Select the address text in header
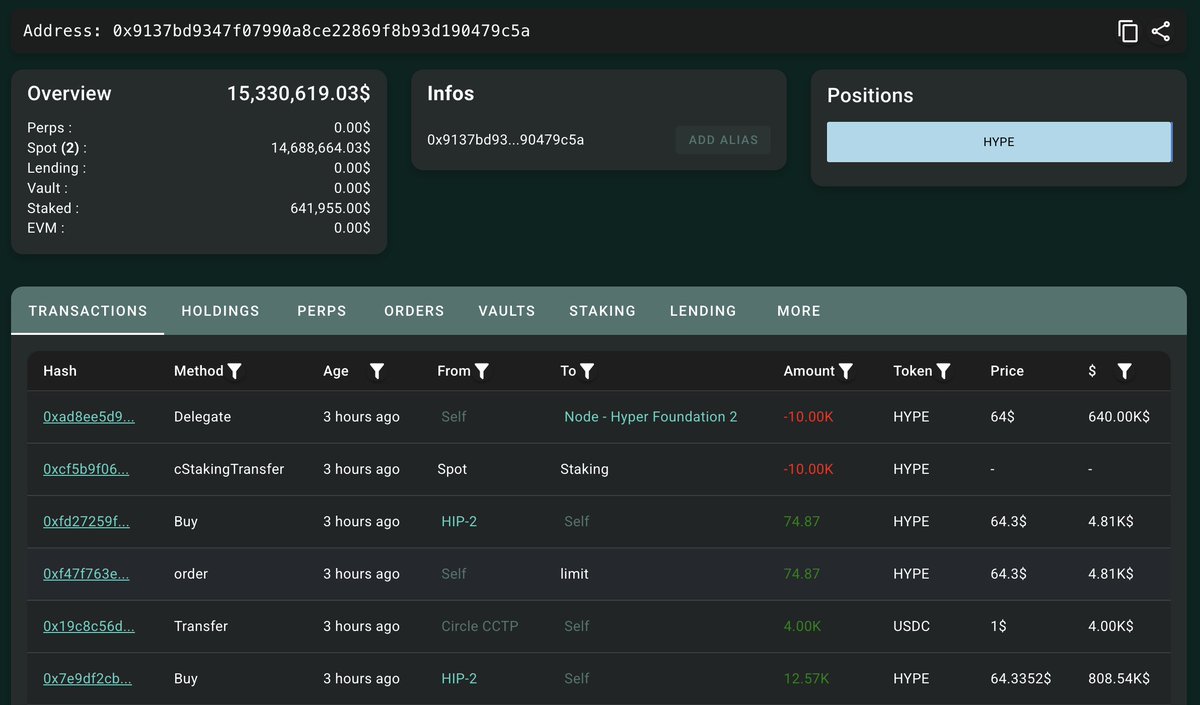This screenshot has height=705, width=1200. click(x=321, y=31)
